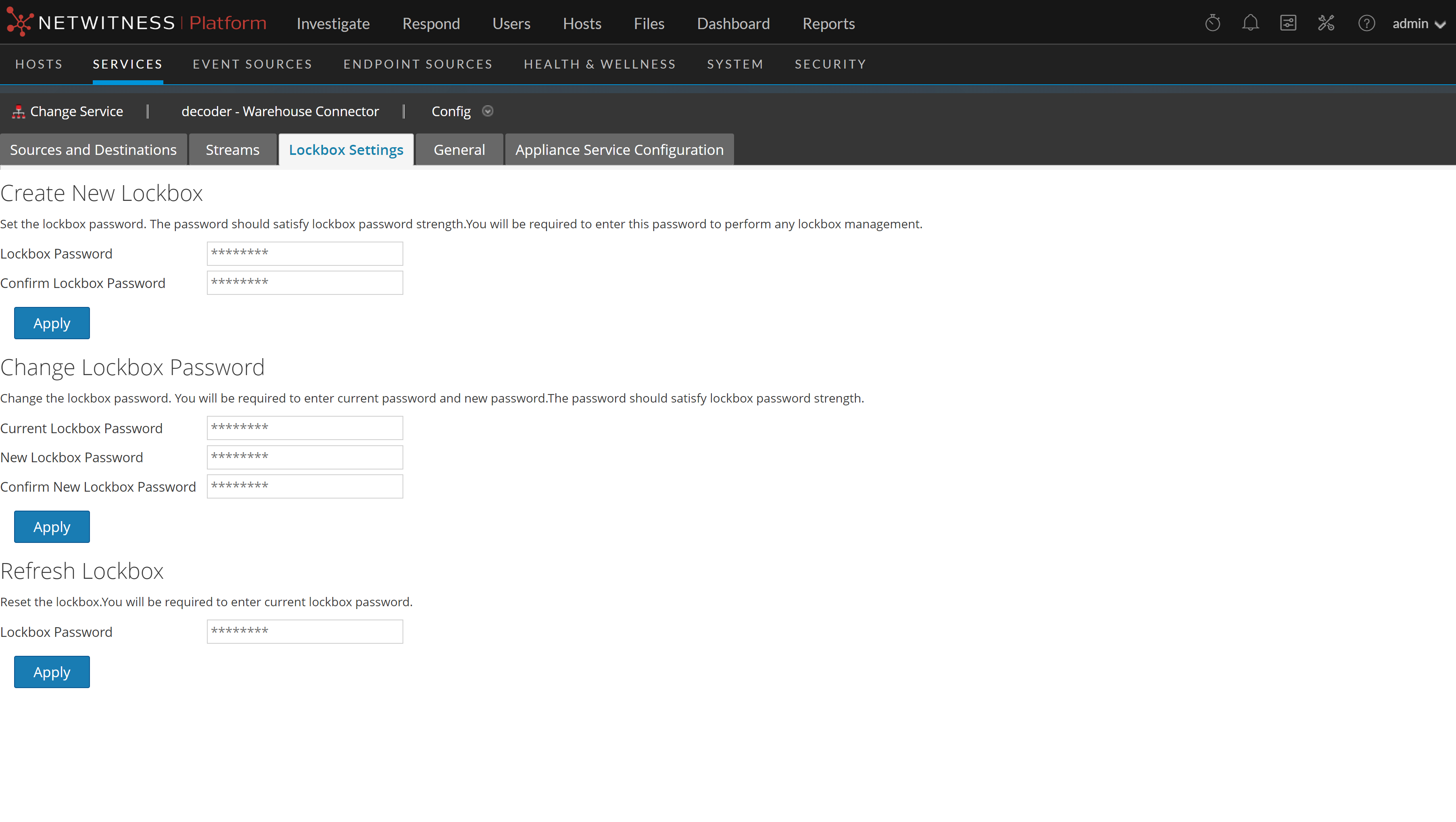Open the jobs stopwatch icon

tap(1212, 23)
